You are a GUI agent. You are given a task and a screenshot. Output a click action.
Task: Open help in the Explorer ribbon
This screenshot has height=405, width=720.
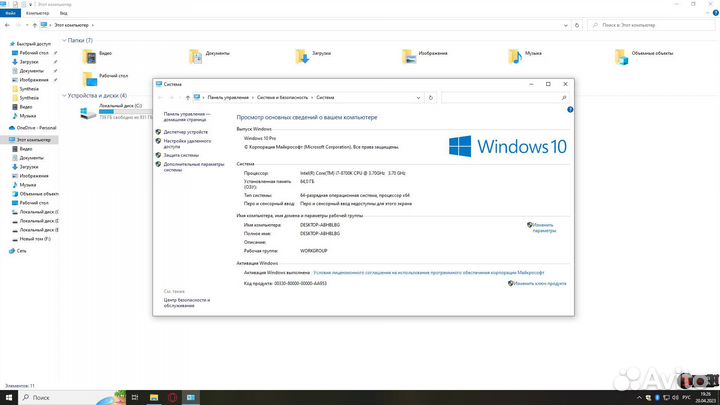[715, 13]
